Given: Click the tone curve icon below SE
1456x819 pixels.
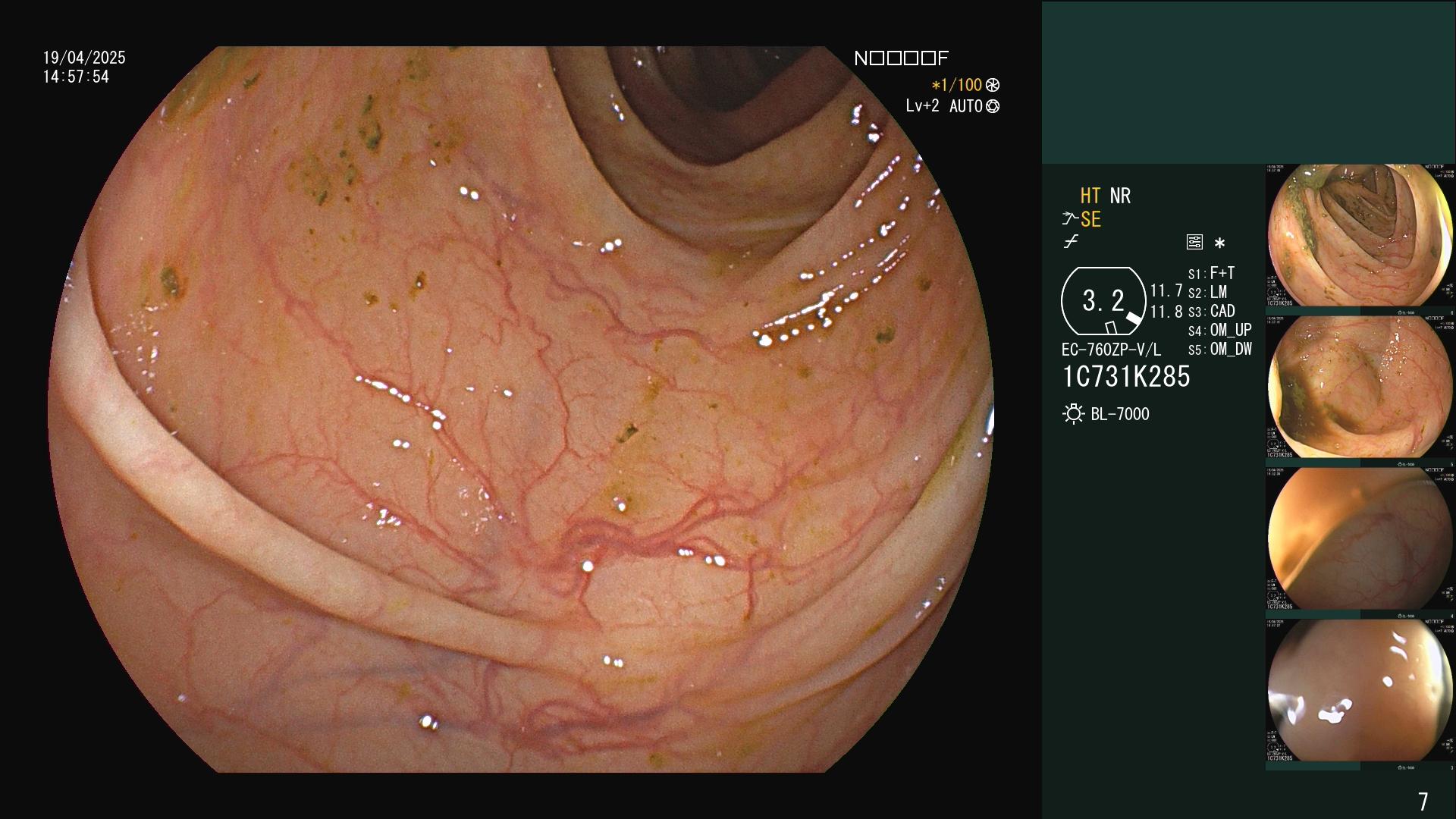Looking at the screenshot, I should point(1071,242).
